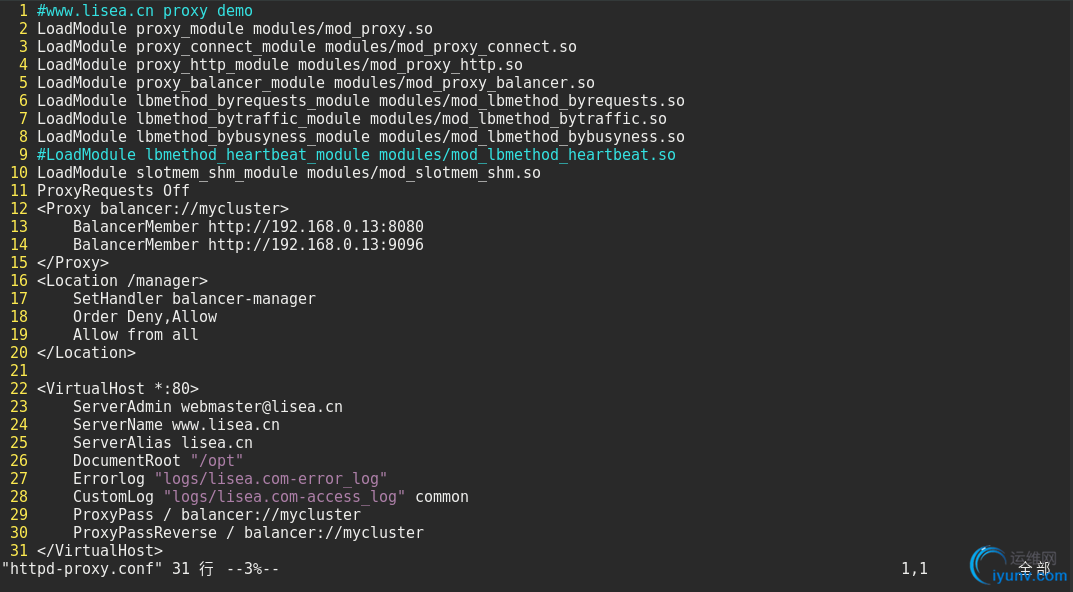Click the ServerAdmin webmaster@lisea.cn email
Image resolution: width=1073 pixels, height=592 pixels.
tap(261, 407)
